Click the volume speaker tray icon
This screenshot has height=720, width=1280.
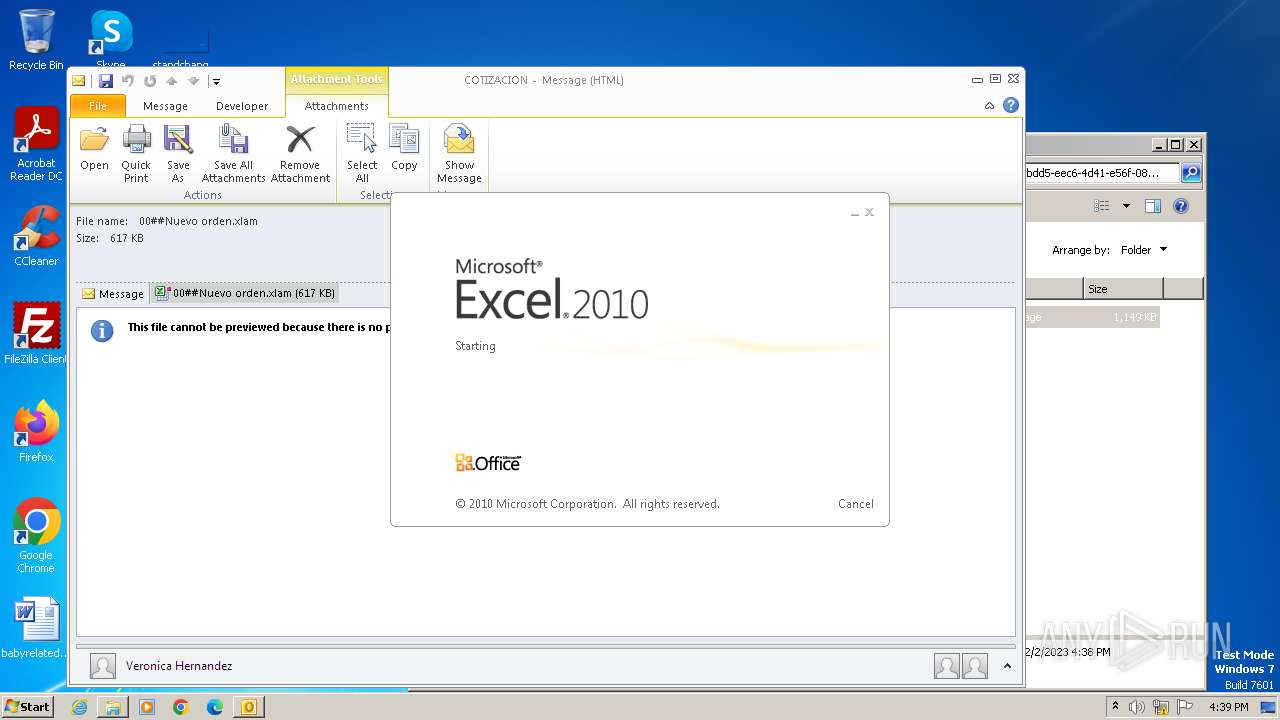tap(1137, 707)
